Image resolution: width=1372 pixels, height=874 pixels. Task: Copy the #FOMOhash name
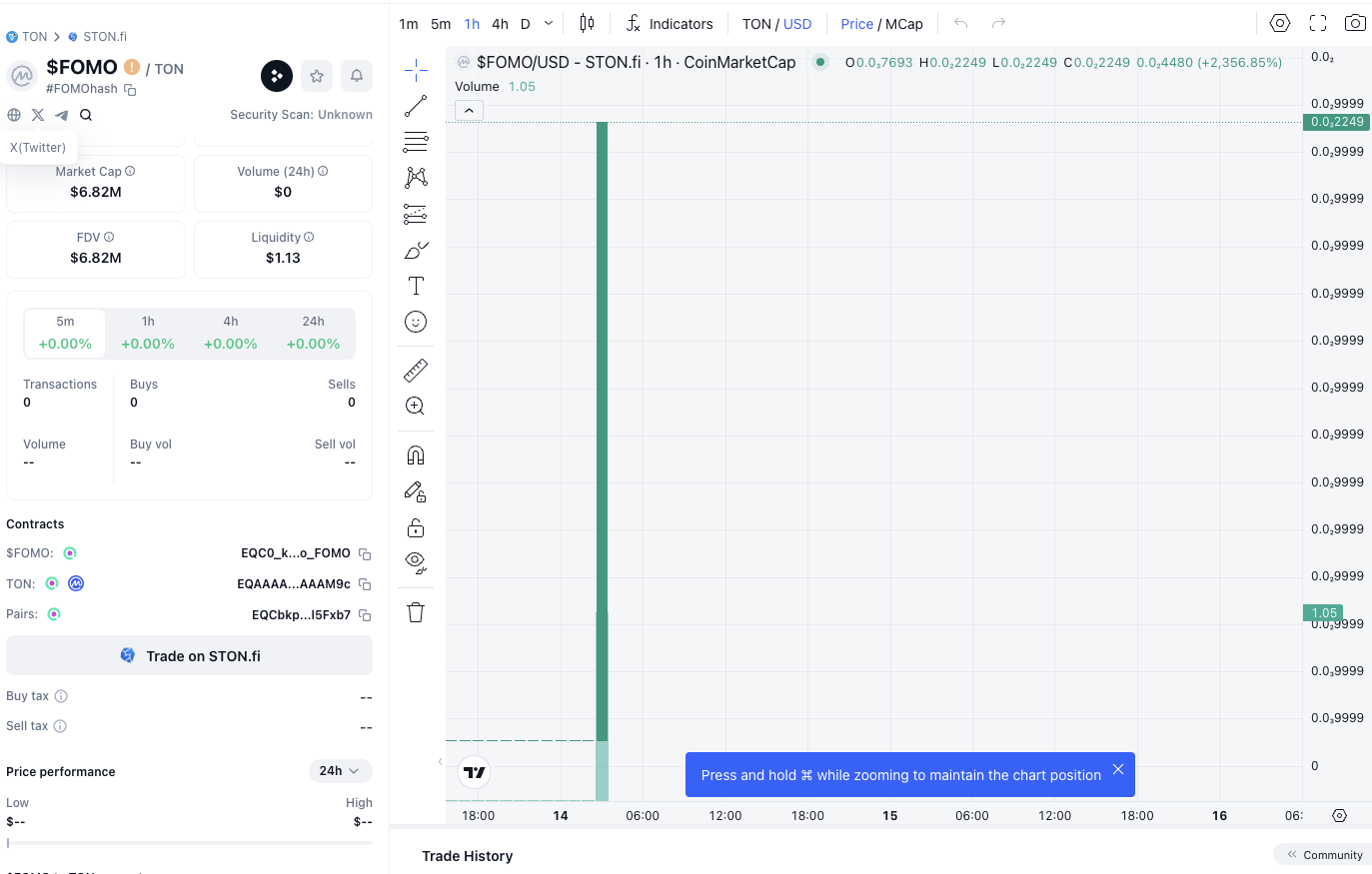130,90
